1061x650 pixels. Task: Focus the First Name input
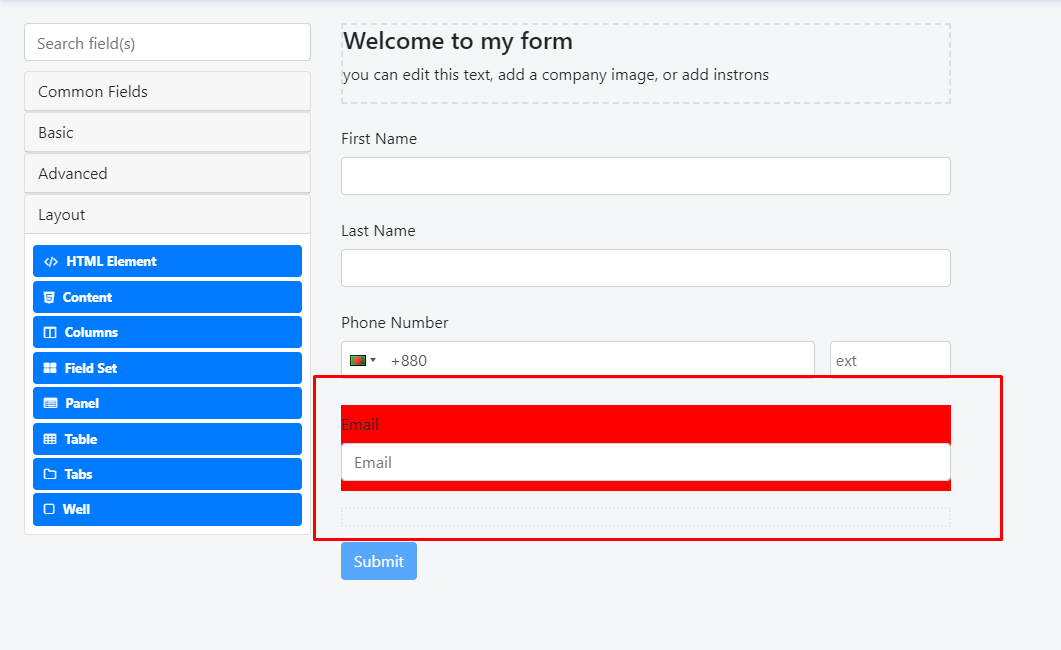point(645,176)
